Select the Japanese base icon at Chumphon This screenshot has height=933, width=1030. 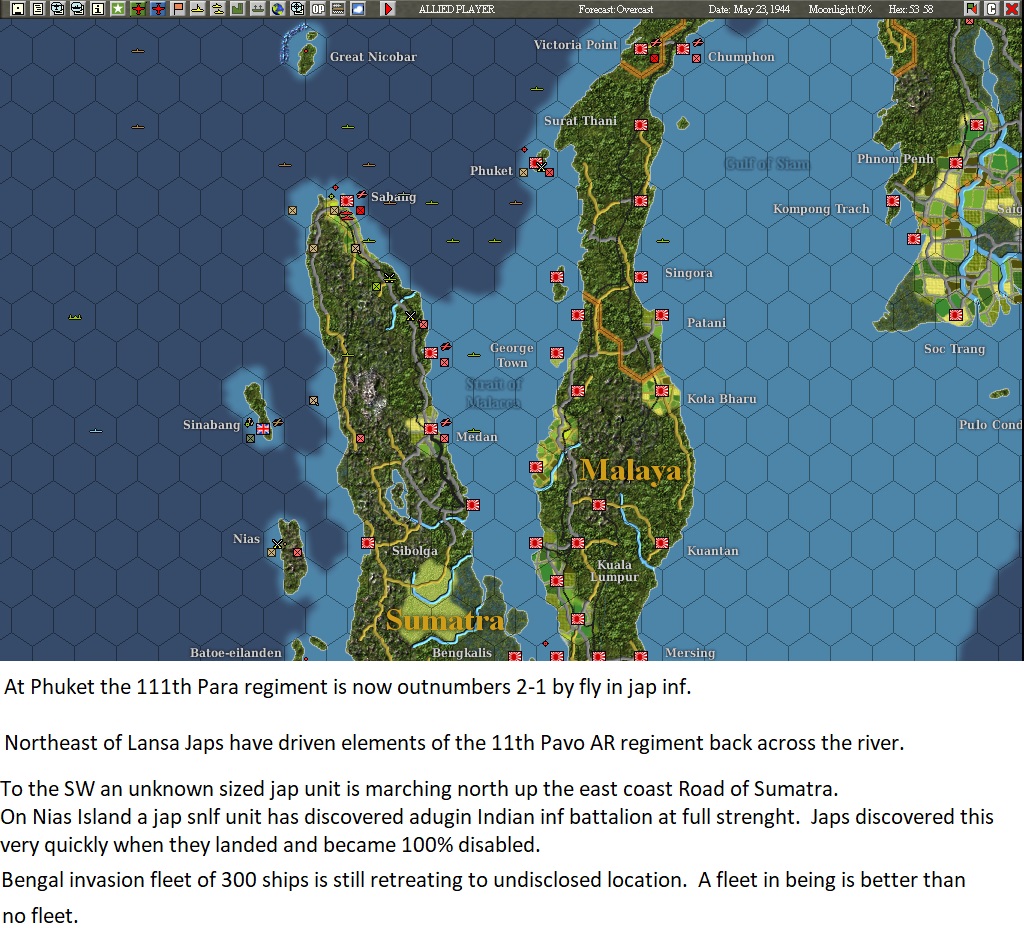(x=683, y=49)
